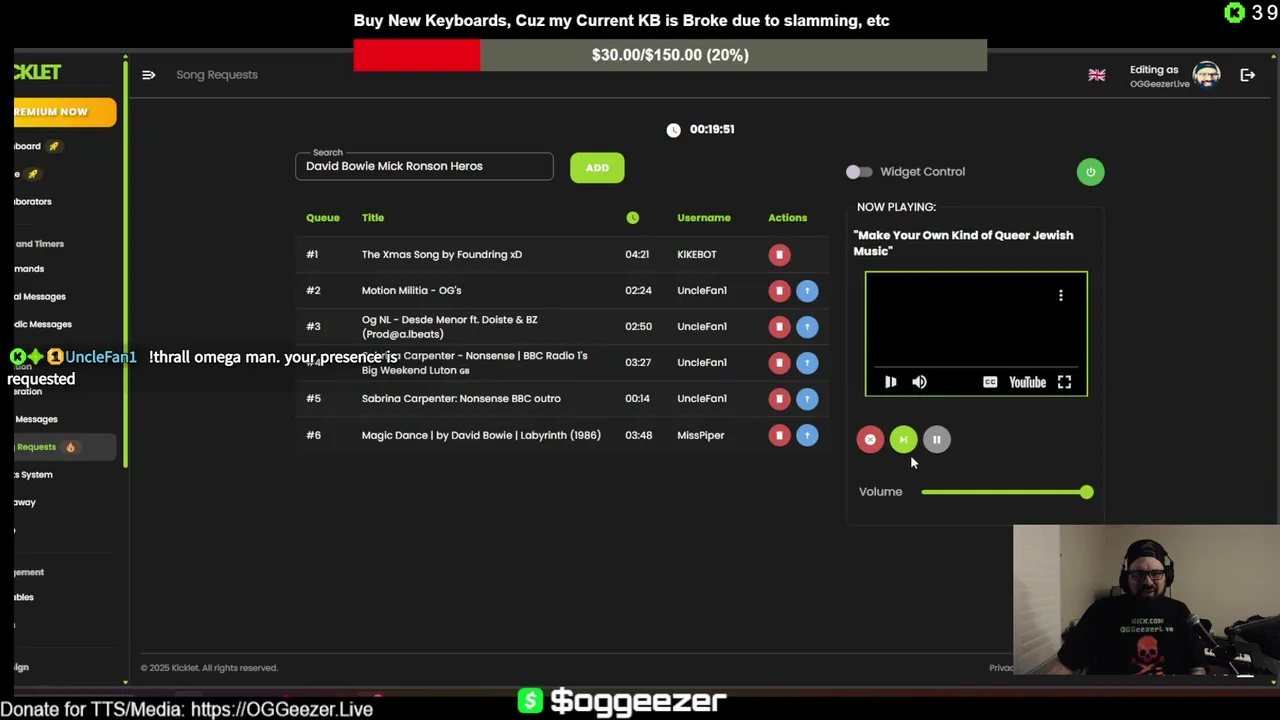This screenshot has width=1280, height=720.
Task: Click the logout icon in the header
Action: point(1247,75)
